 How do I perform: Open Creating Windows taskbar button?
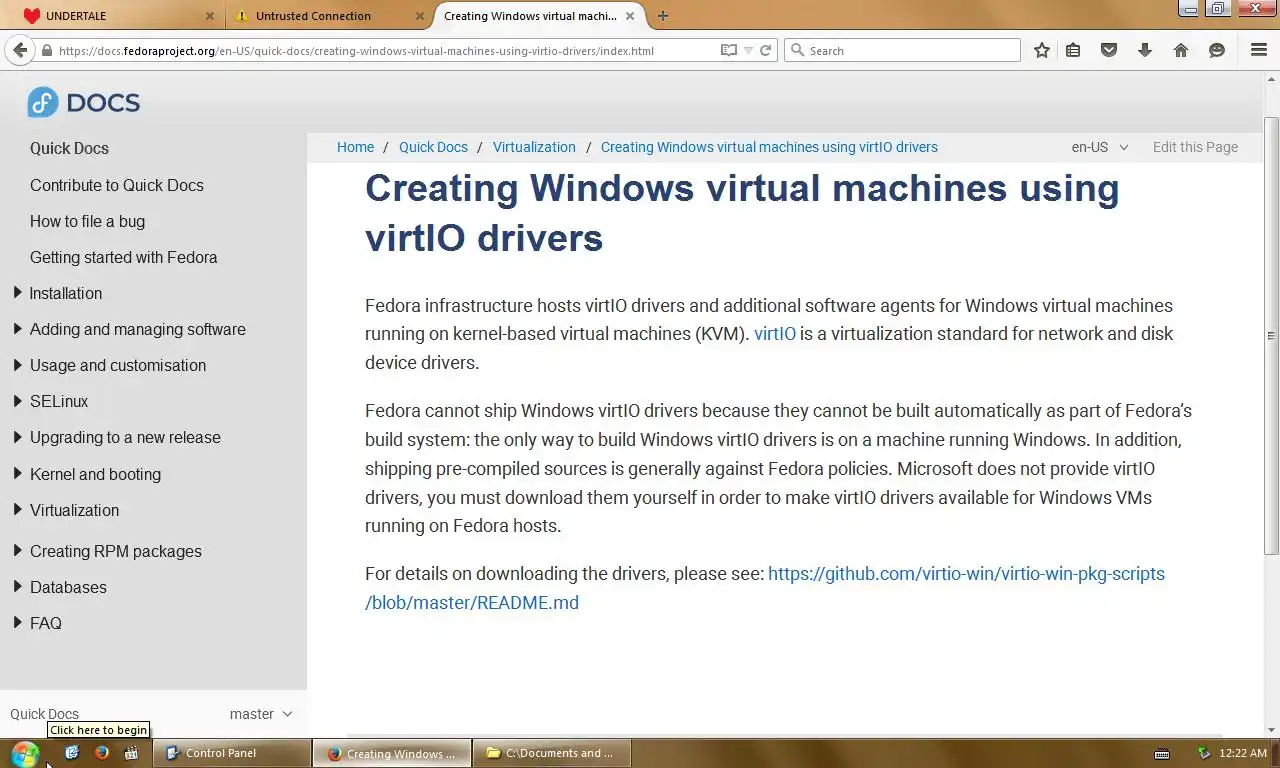(392, 753)
